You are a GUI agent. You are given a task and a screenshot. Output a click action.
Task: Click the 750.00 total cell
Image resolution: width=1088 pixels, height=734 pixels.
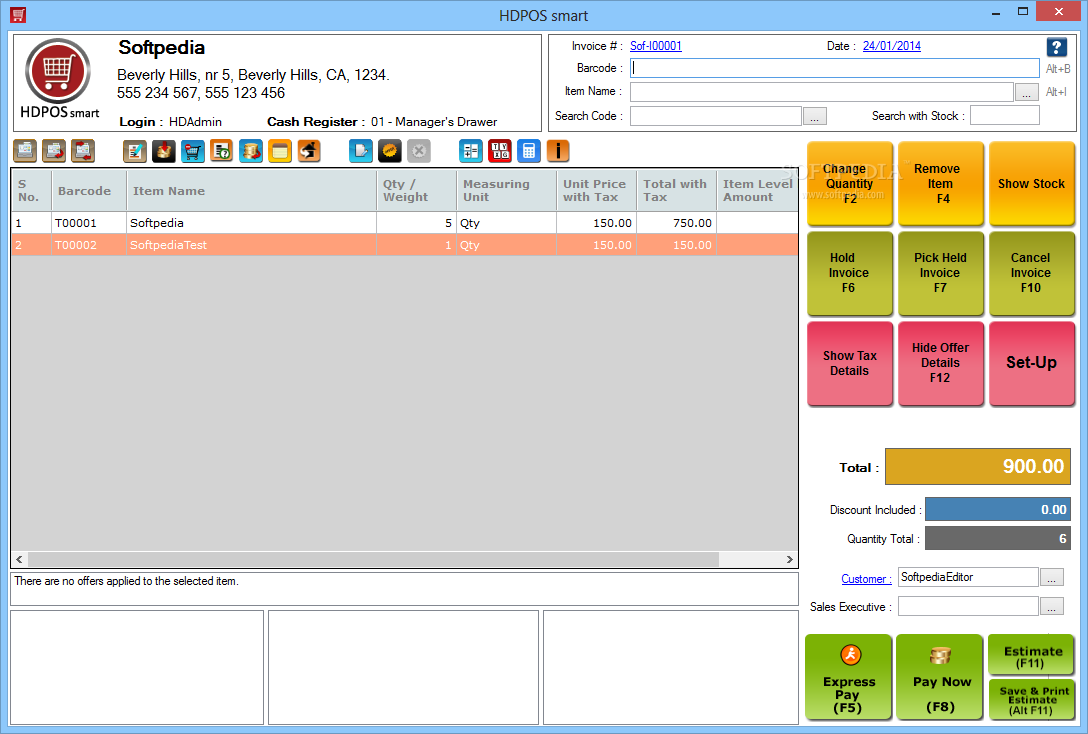tap(677, 223)
